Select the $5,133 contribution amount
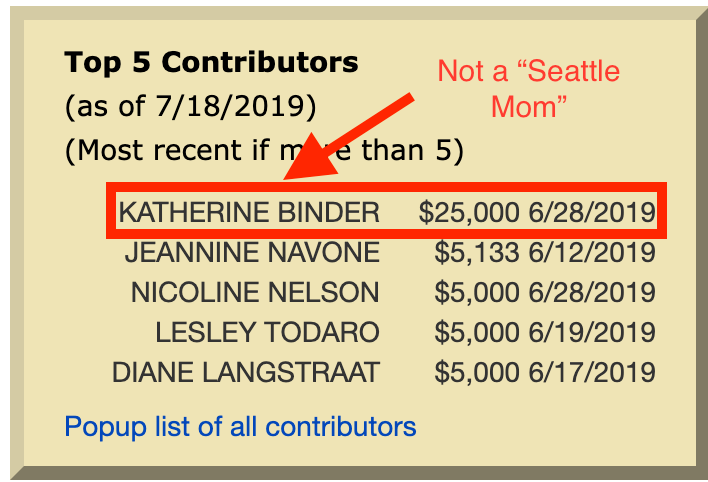Screen dimensions: 708x482 [477, 252]
